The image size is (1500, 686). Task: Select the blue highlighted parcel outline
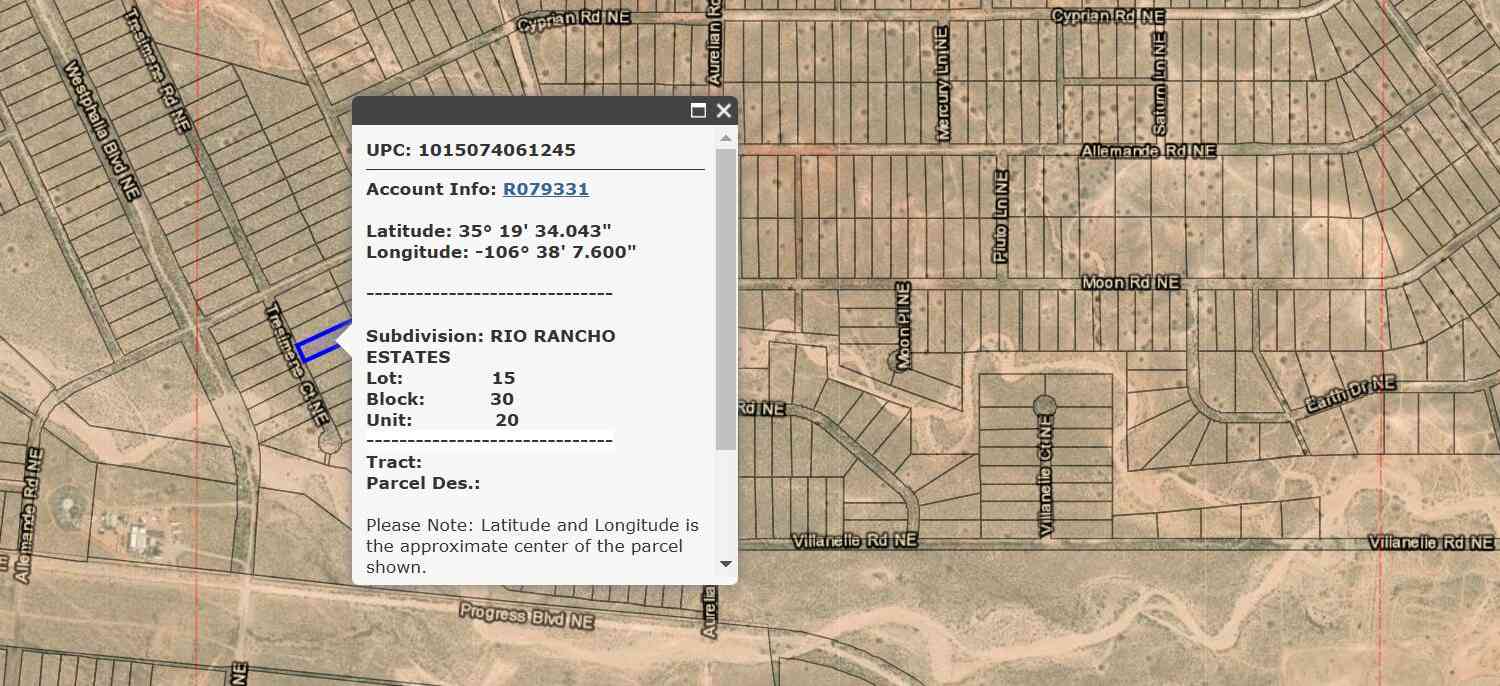point(323,342)
